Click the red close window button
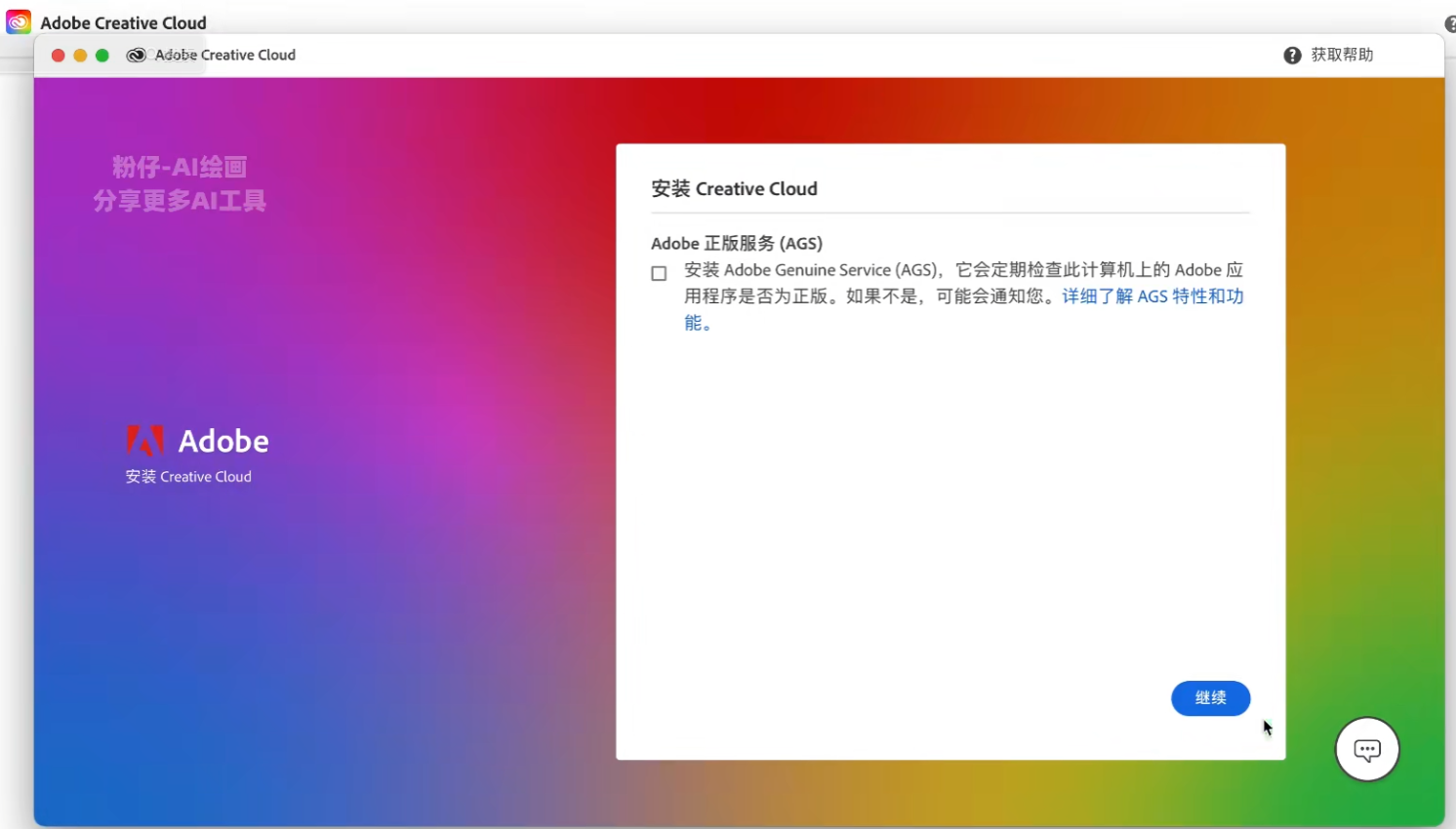Screen dimensions: 1456x829 coord(58,56)
